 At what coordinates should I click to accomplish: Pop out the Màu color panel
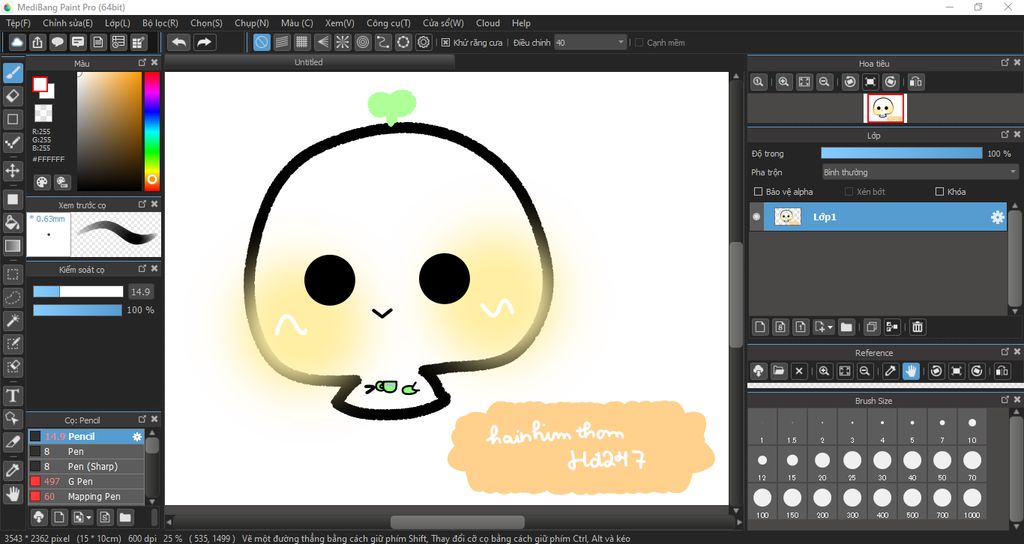142,63
